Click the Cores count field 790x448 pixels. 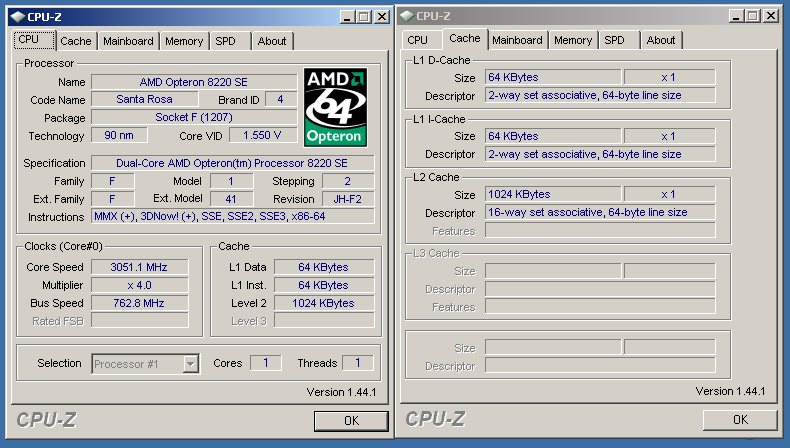(x=266, y=363)
